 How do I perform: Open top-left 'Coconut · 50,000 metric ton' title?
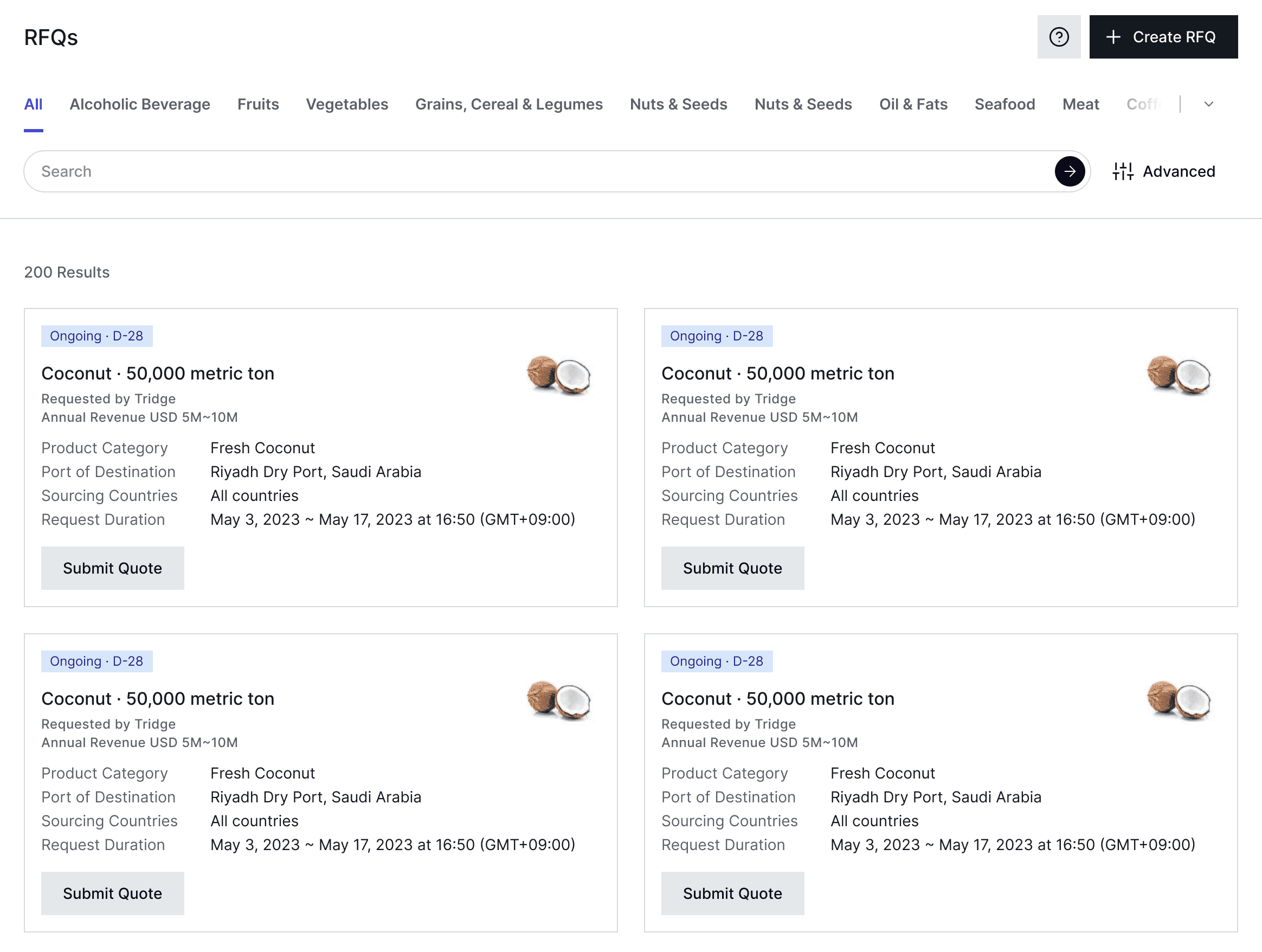[x=157, y=374]
